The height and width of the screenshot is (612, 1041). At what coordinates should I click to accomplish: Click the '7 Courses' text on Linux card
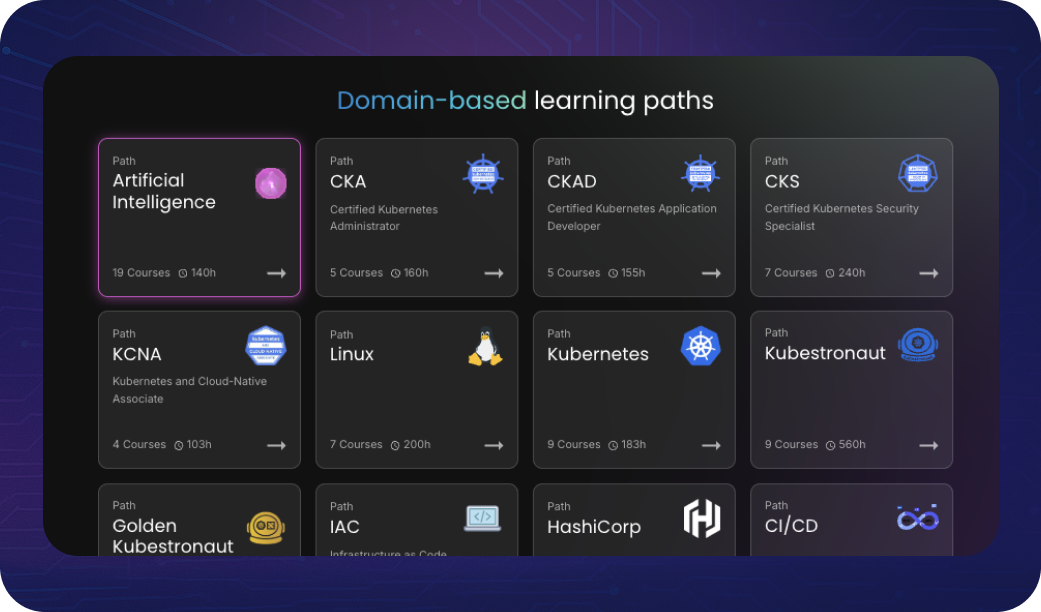click(356, 445)
